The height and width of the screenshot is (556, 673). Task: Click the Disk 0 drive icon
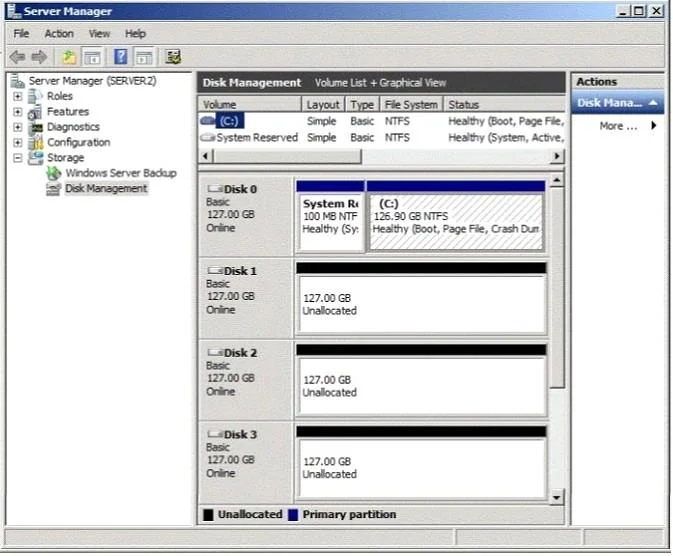(x=215, y=188)
